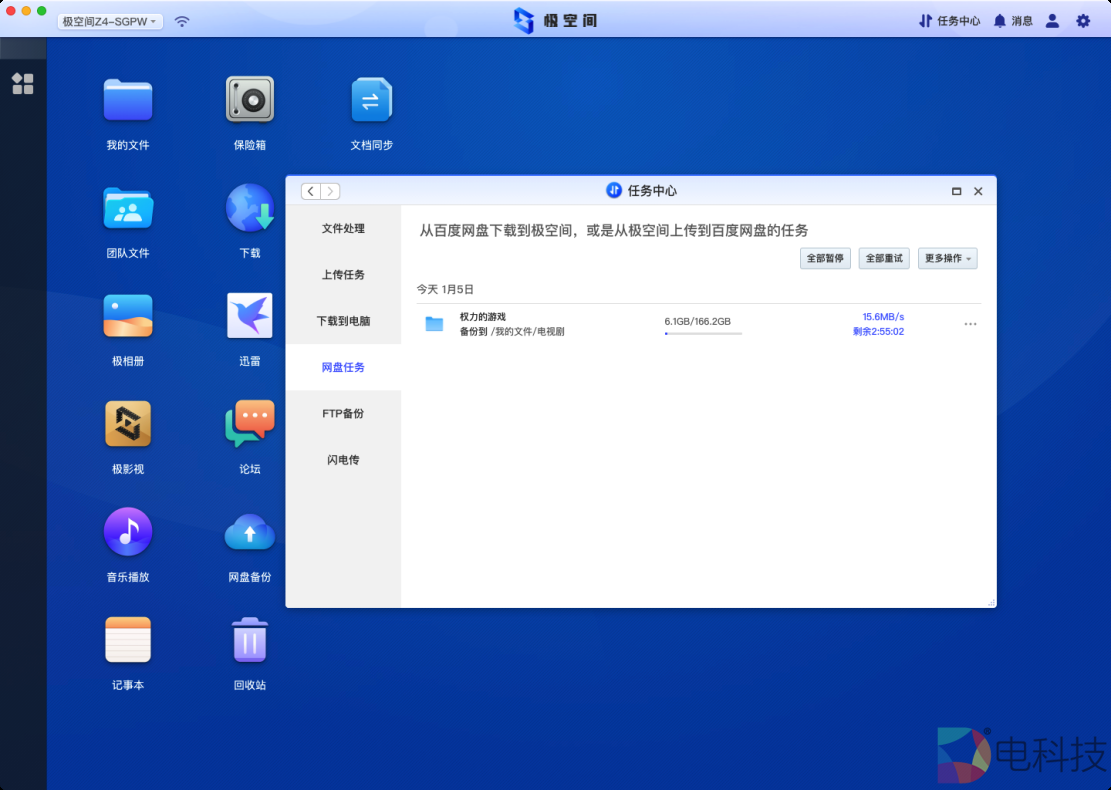Open the settings gear in top bar
1111x790 pixels.
[x=1084, y=20]
